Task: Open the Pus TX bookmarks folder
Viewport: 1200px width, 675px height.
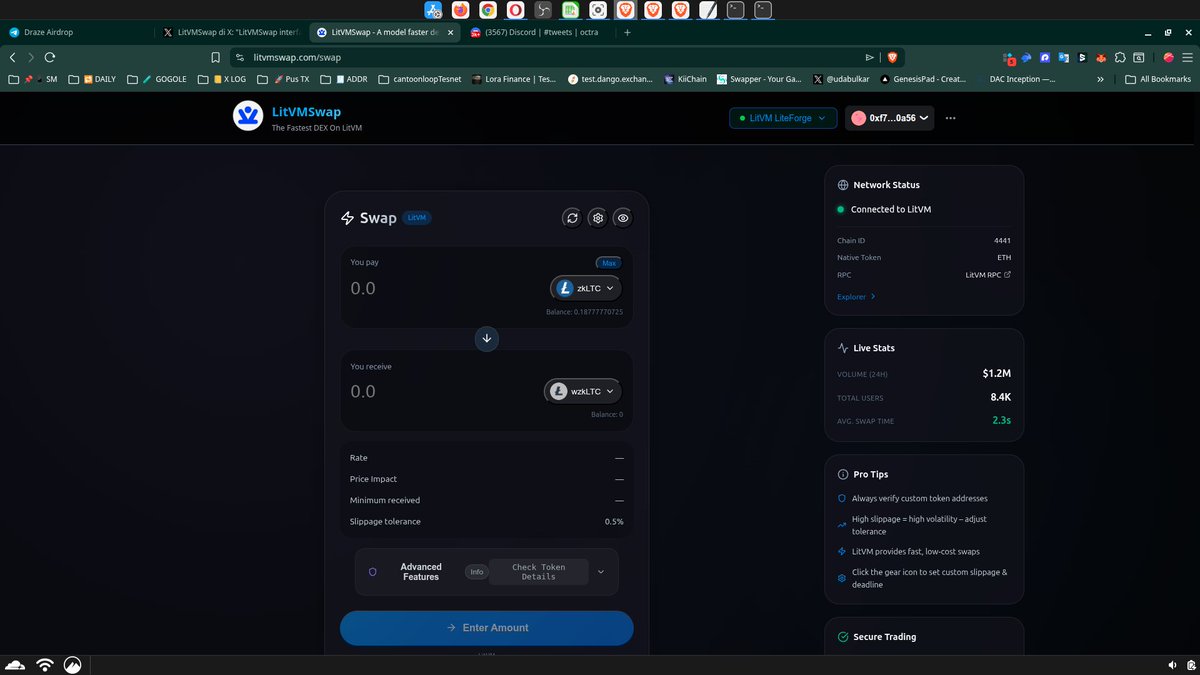Action: point(284,79)
